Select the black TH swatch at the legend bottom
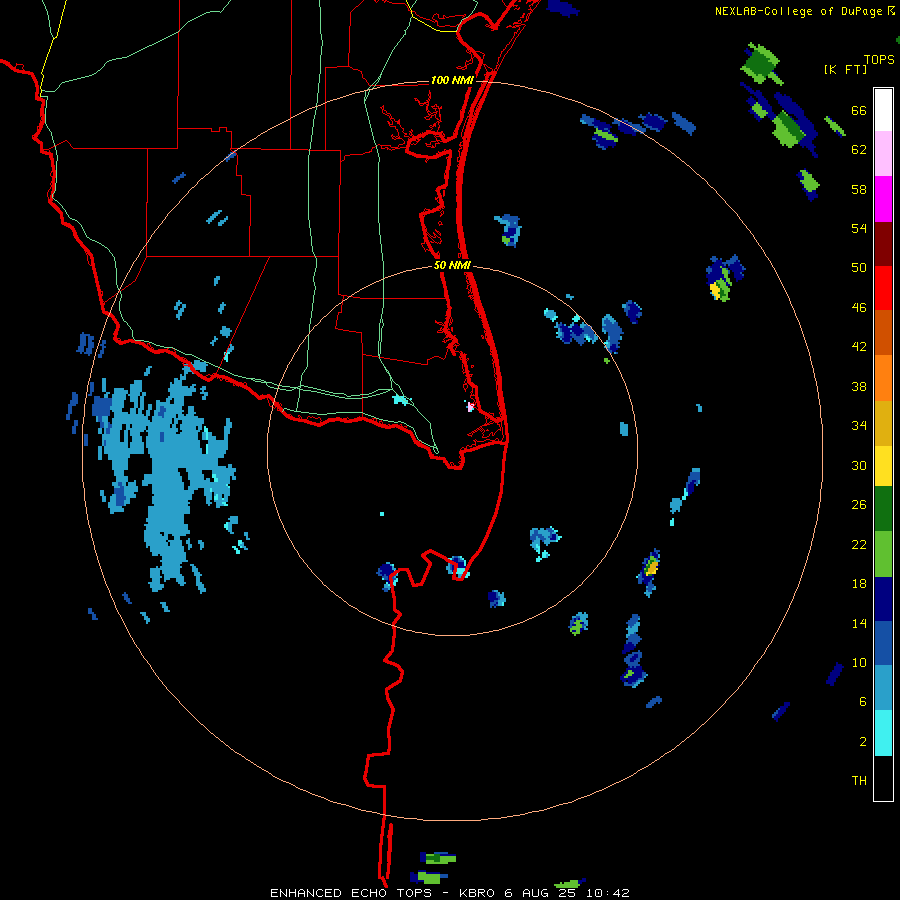This screenshot has width=900, height=900. (883, 778)
